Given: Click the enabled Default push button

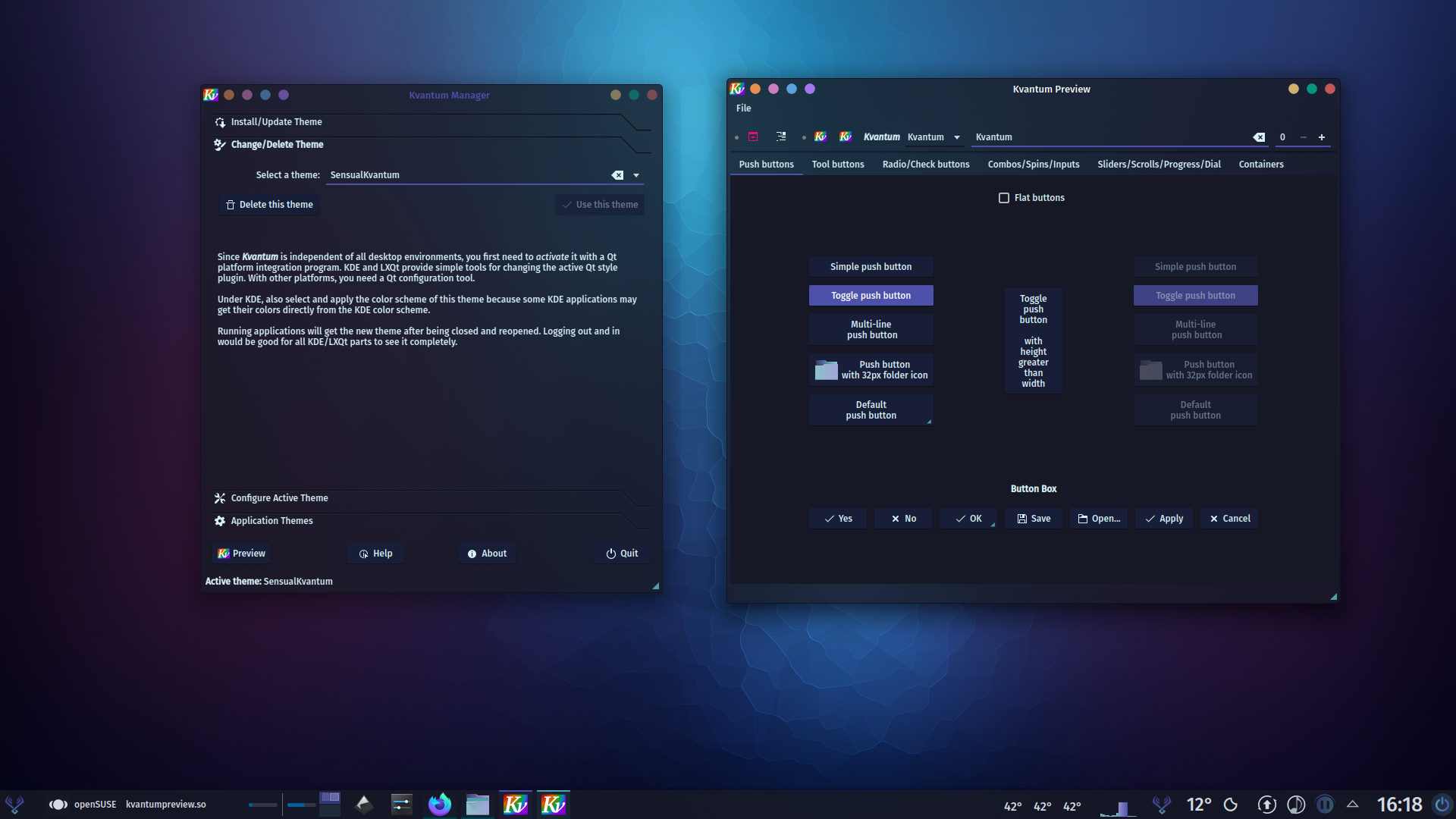Looking at the screenshot, I should 871,410.
